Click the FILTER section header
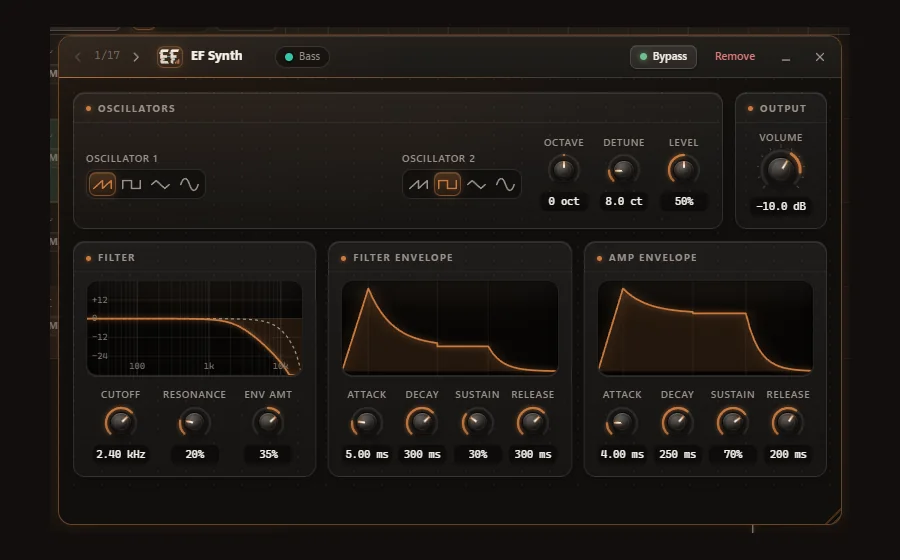900x560 pixels. click(117, 258)
